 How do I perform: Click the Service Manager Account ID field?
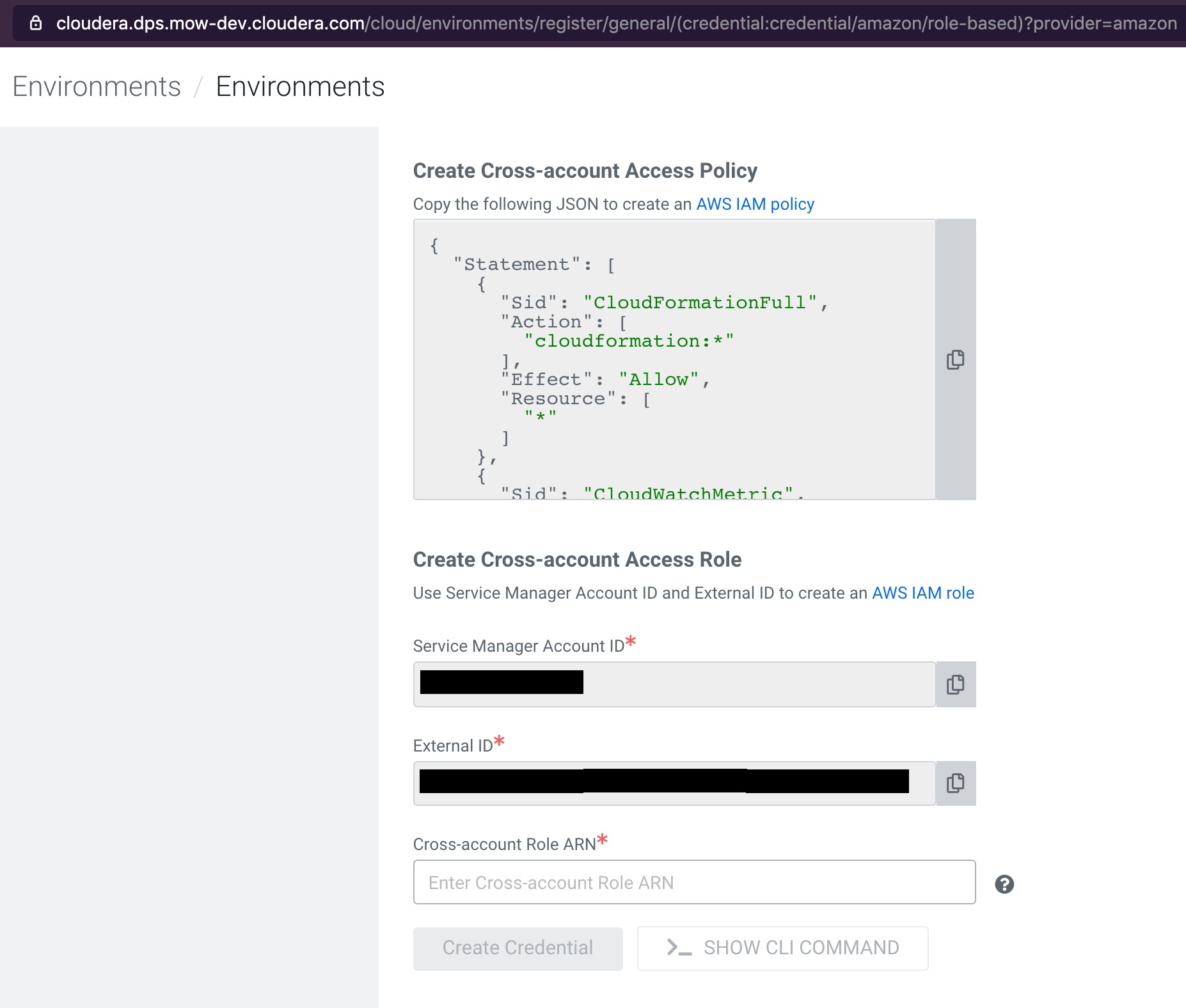674,684
